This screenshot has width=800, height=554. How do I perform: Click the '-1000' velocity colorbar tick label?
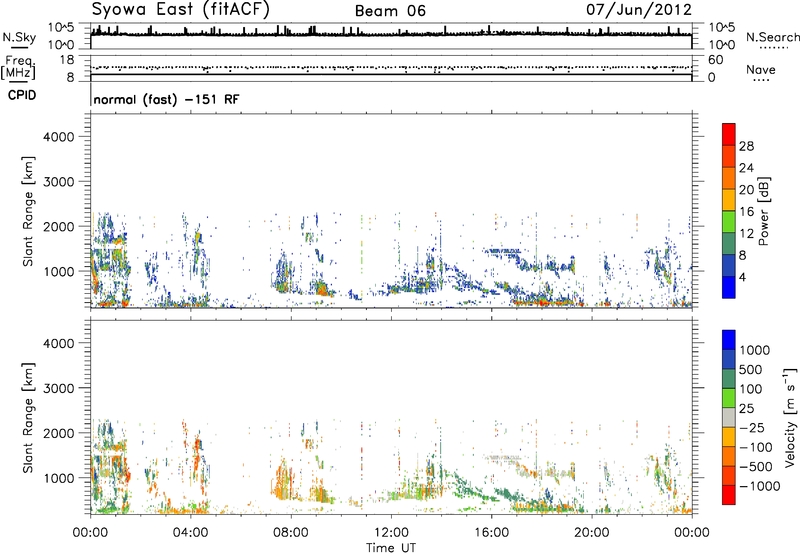coord(760,486)
